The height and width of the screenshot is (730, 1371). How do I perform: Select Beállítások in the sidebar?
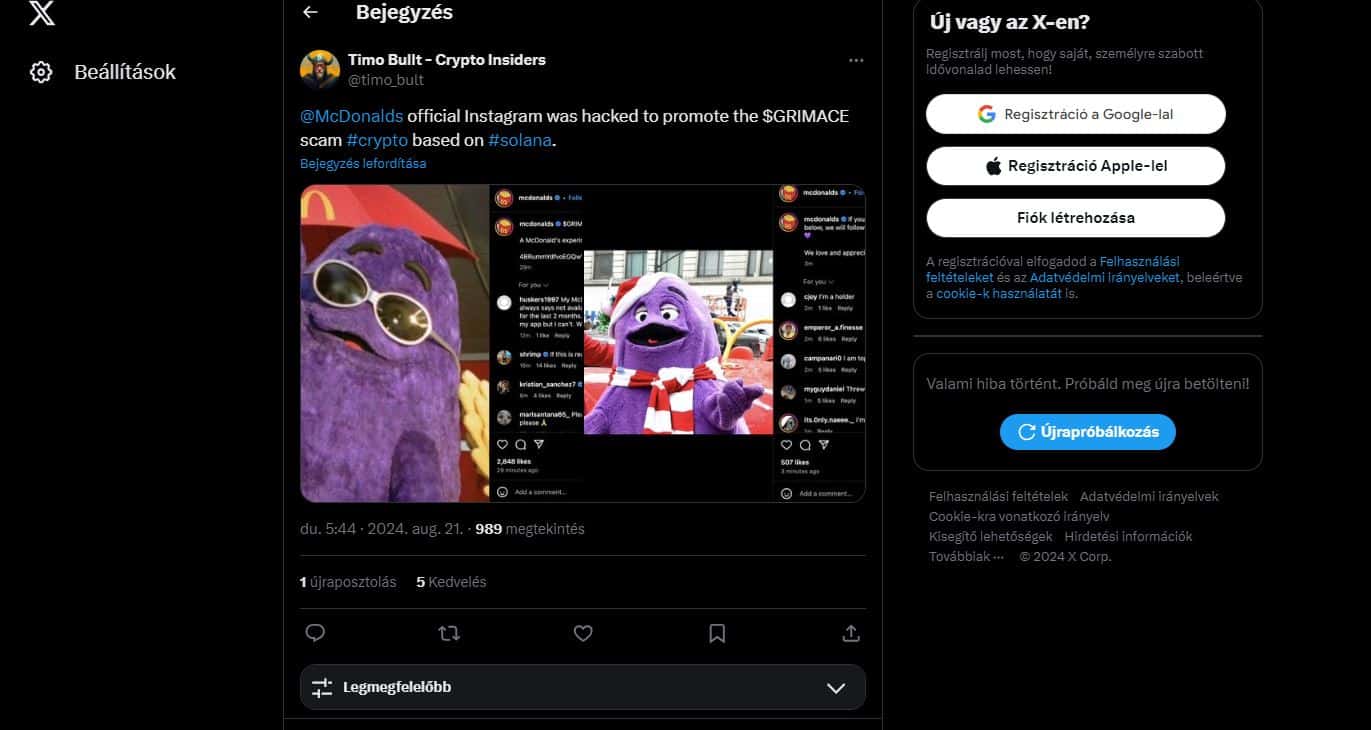[125, 71]
